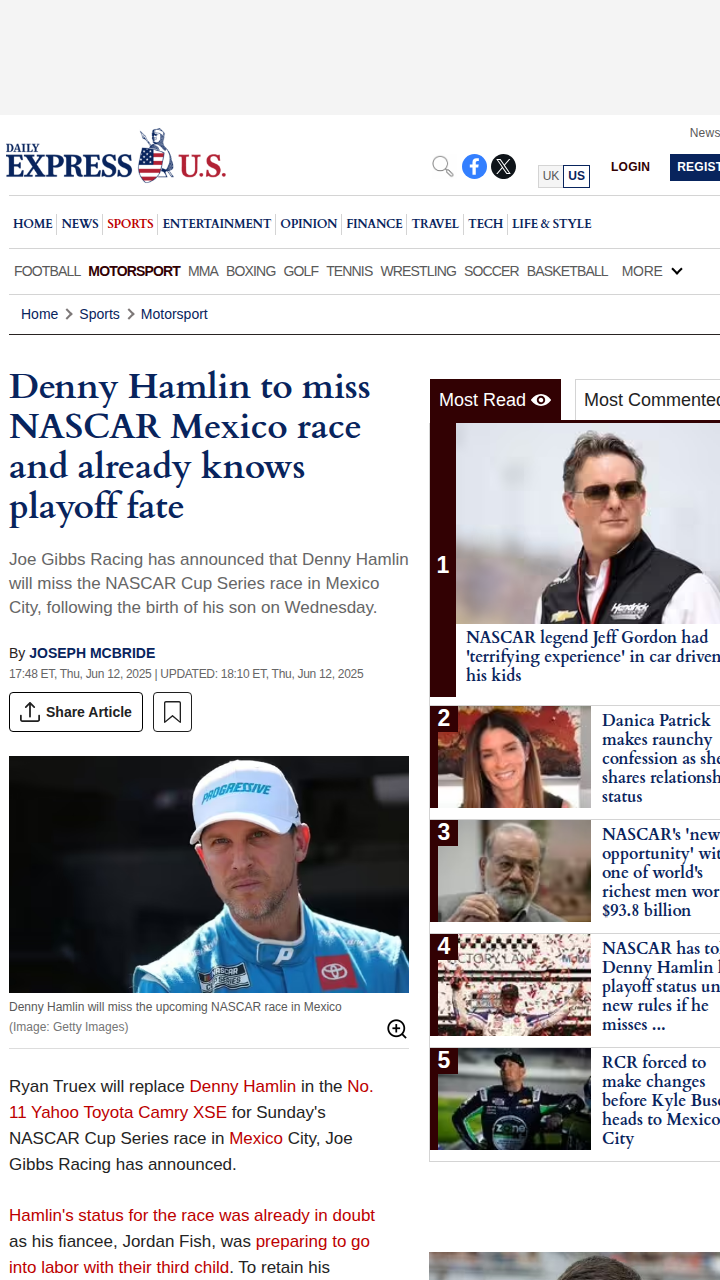The width and height of the screenshot is (720, 1280).
Task: Go to the TENNIS subsection
Action: 349,271
